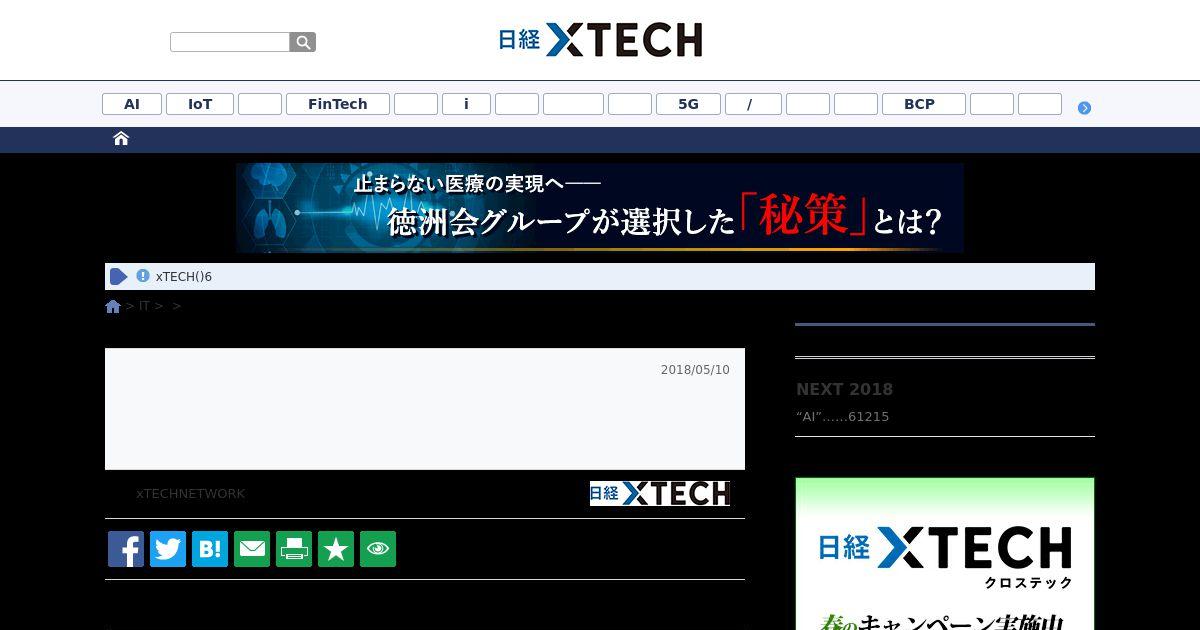Click the green eye watch icon
This screenshot has height=630, width=1200.
click(x=378, y=549)
